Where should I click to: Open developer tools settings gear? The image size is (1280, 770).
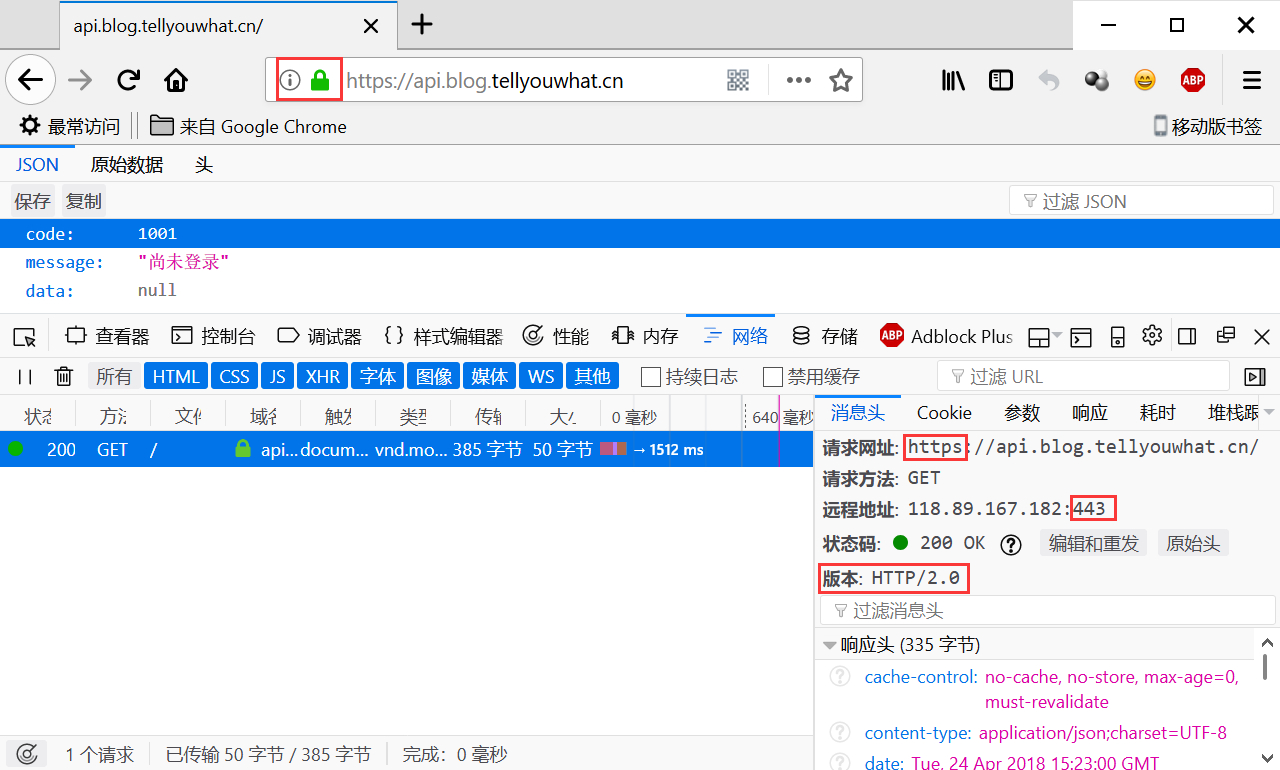coord(1152,335)
